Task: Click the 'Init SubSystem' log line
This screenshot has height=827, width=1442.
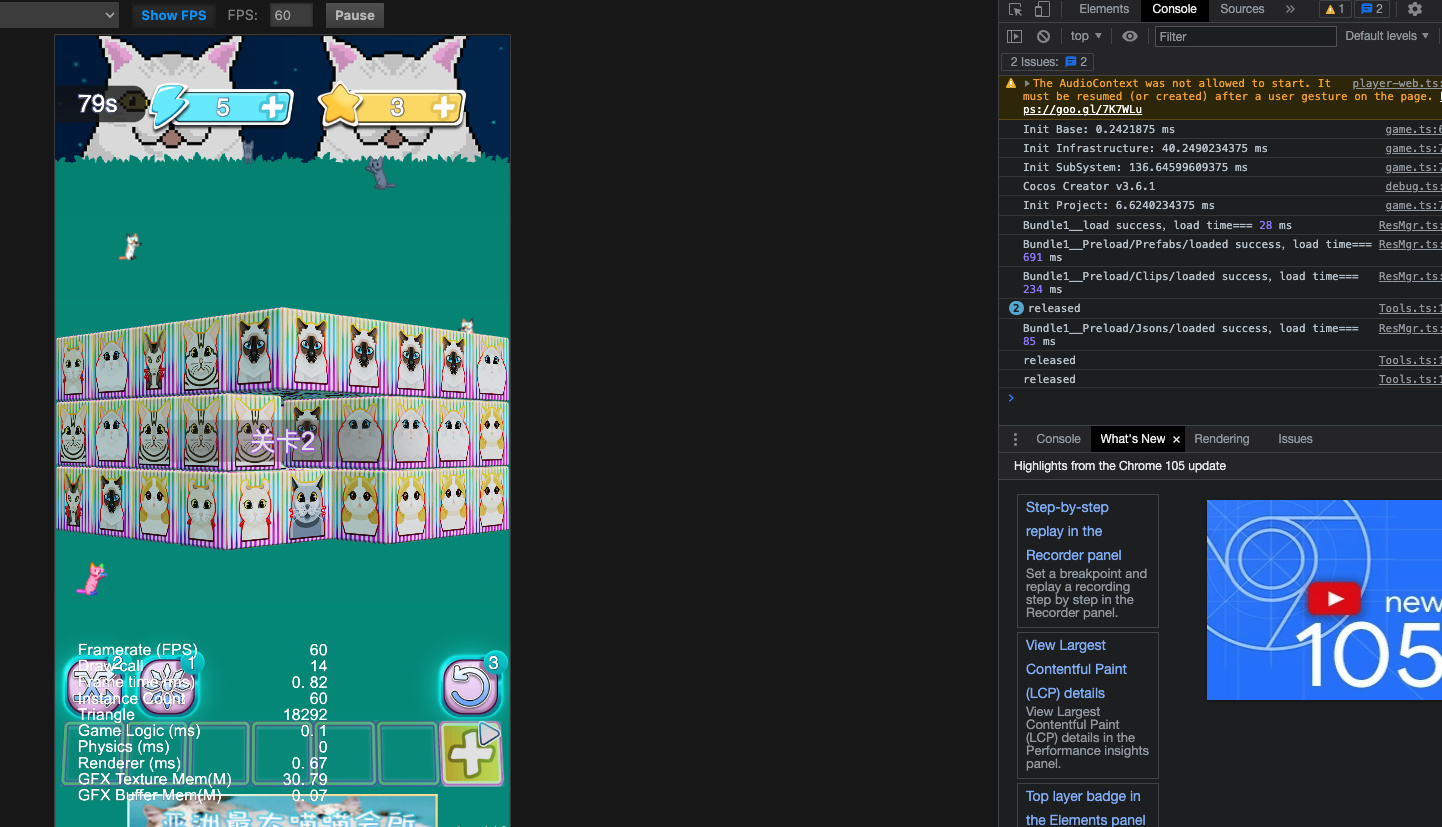Action: coord(1135,167)
